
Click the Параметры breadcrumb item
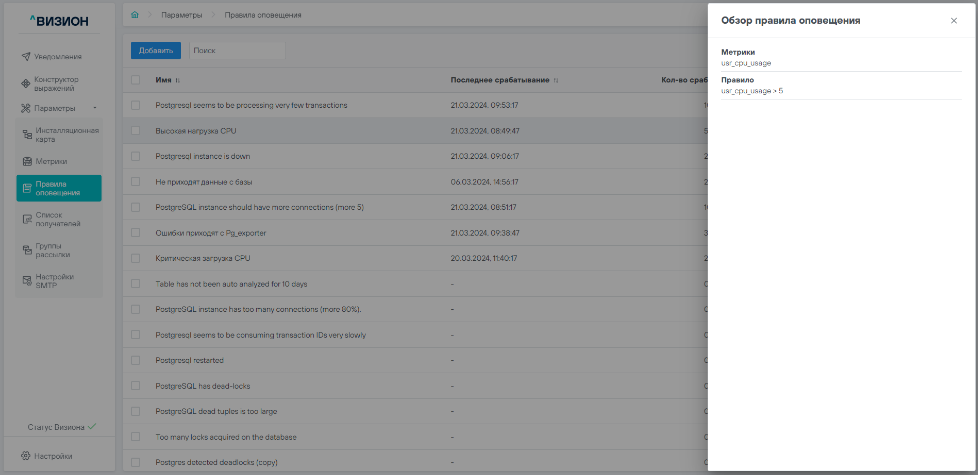coord(181,16)
